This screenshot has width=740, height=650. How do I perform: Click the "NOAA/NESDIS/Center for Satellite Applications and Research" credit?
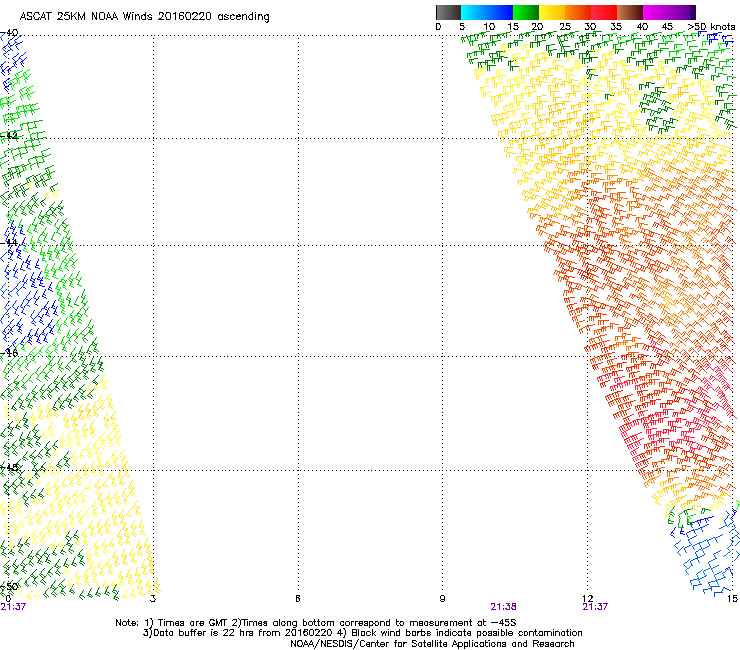432,644
